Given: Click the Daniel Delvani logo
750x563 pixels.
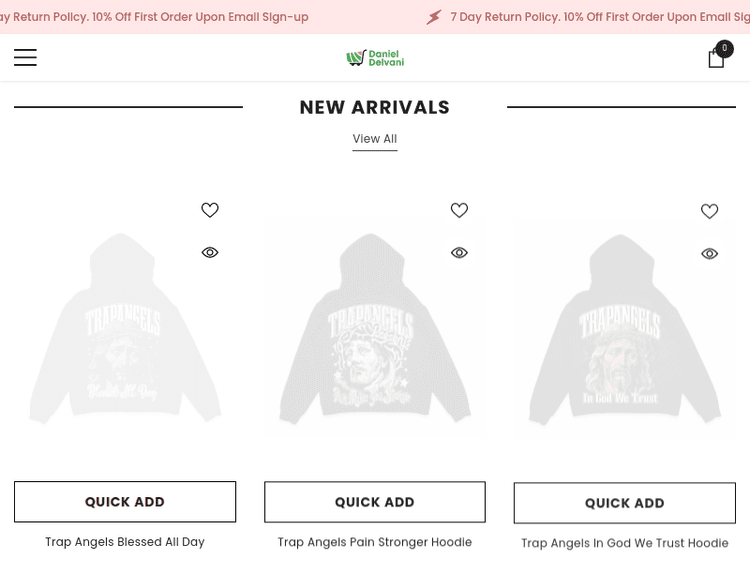Looking at the screenshot, I should tap(375, 58).
